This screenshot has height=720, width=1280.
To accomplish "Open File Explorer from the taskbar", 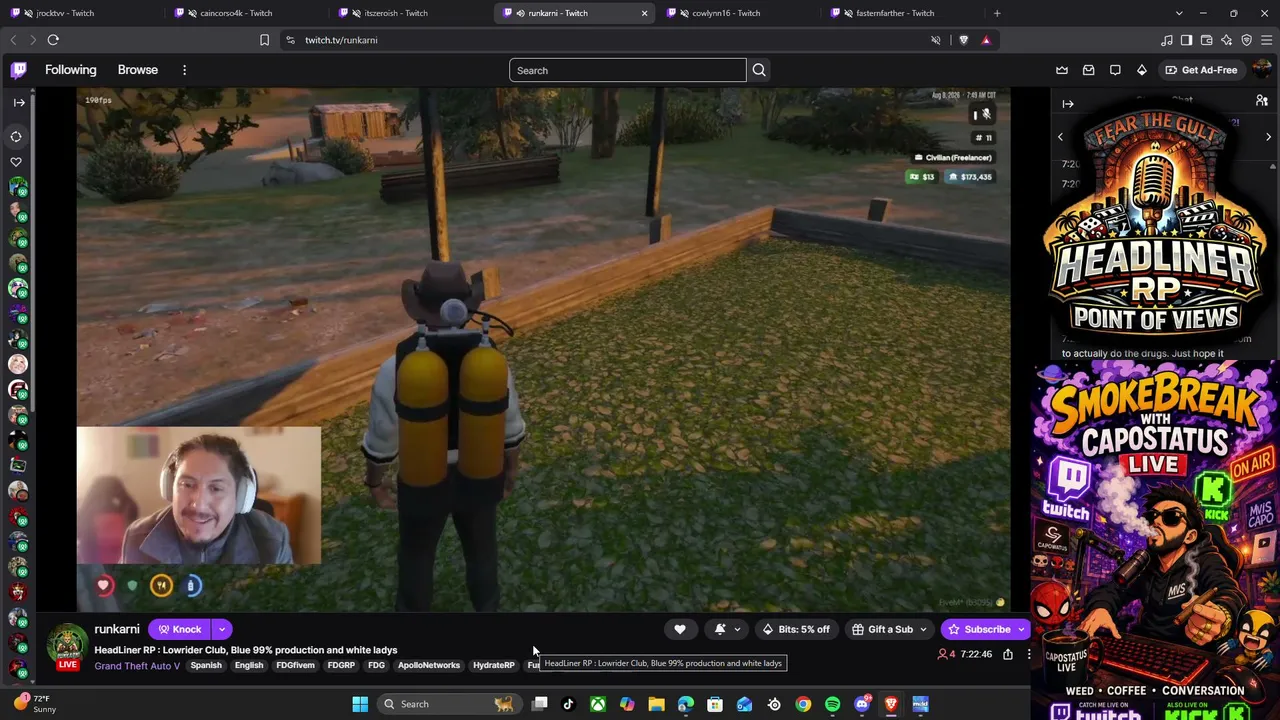I will coord(656,704).
